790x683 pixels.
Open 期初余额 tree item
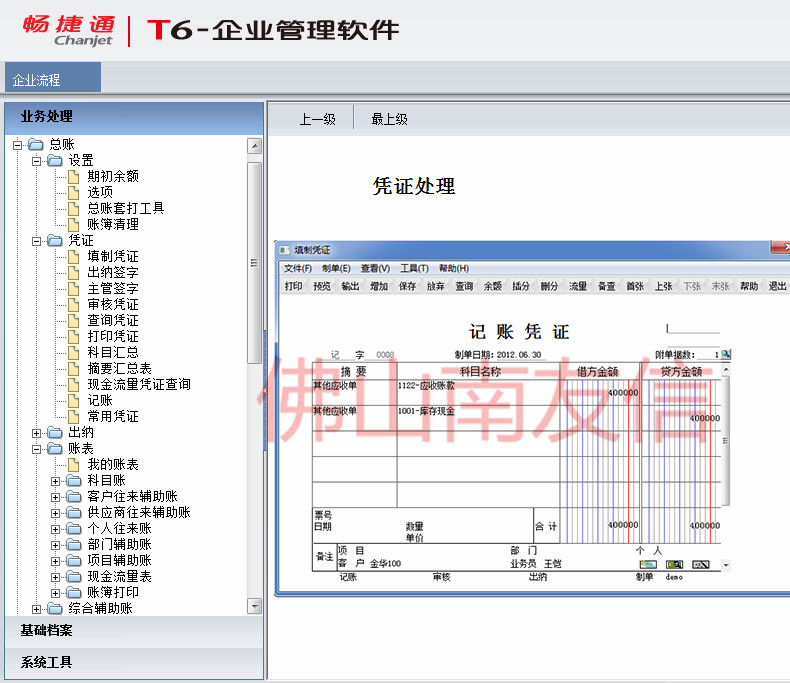tap(113, 176)
